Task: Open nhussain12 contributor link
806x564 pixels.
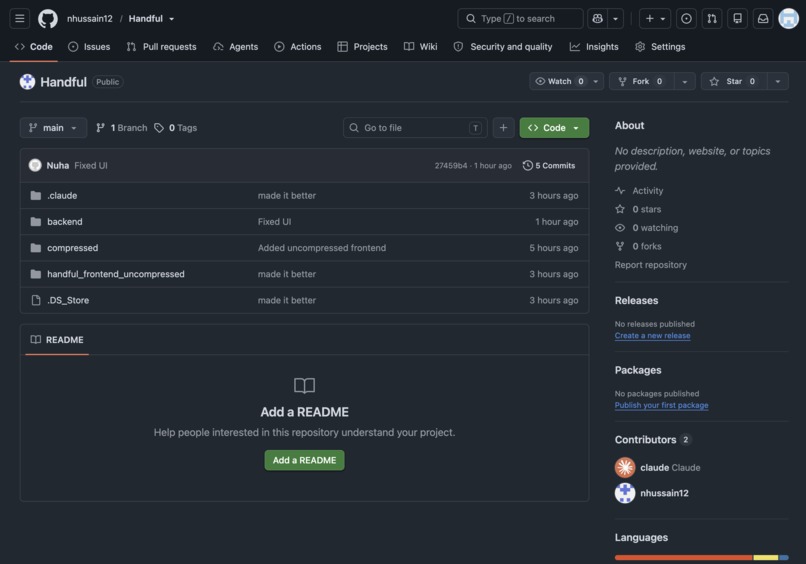Action: point(664,493)
